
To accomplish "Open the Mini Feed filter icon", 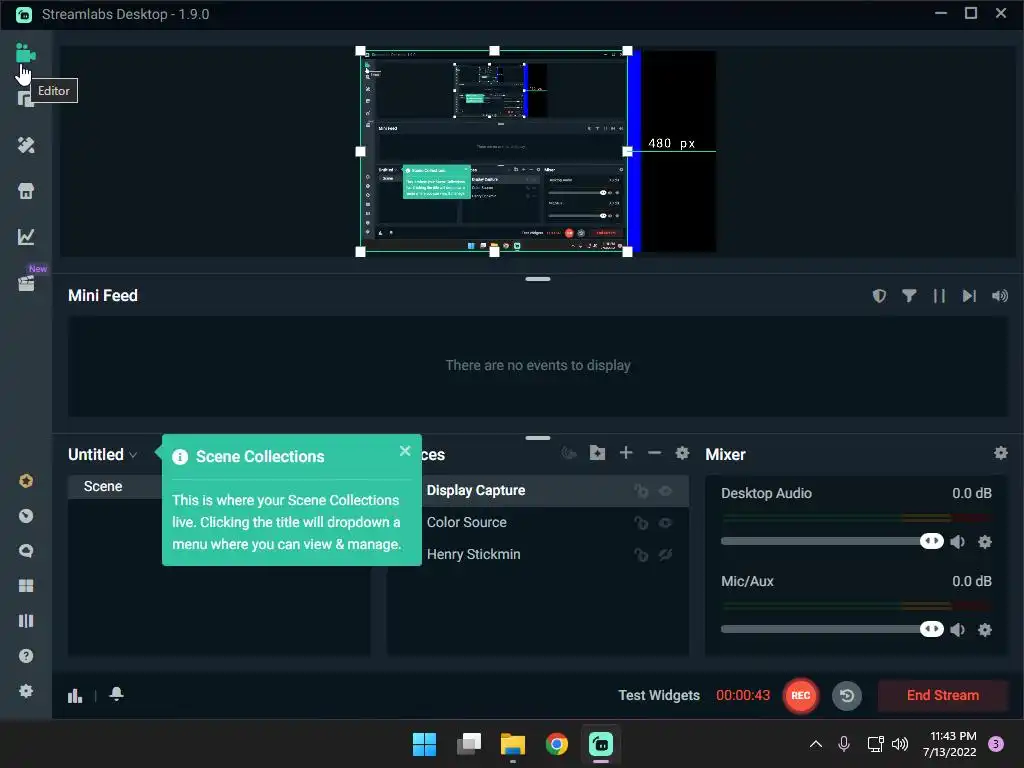I will click(909, 296).
